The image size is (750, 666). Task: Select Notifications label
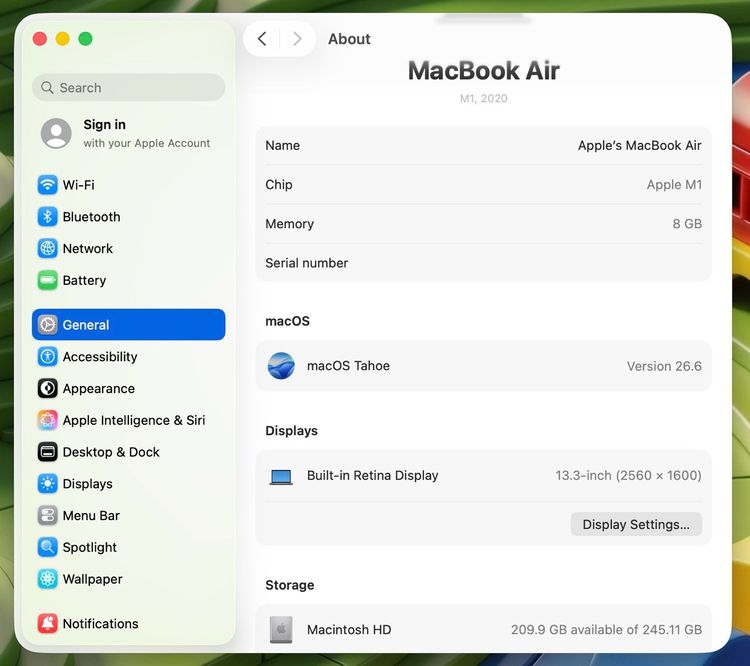[x=100, y=623]
